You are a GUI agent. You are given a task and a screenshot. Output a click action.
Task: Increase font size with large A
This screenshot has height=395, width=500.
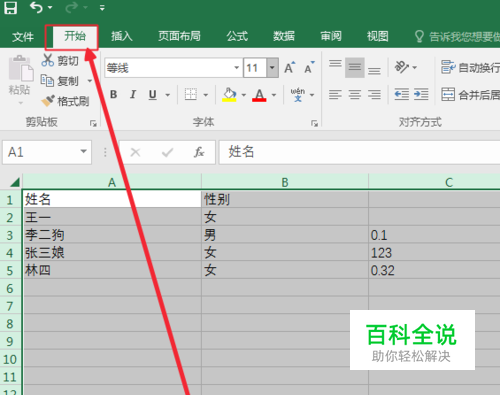tap(290, 68)
